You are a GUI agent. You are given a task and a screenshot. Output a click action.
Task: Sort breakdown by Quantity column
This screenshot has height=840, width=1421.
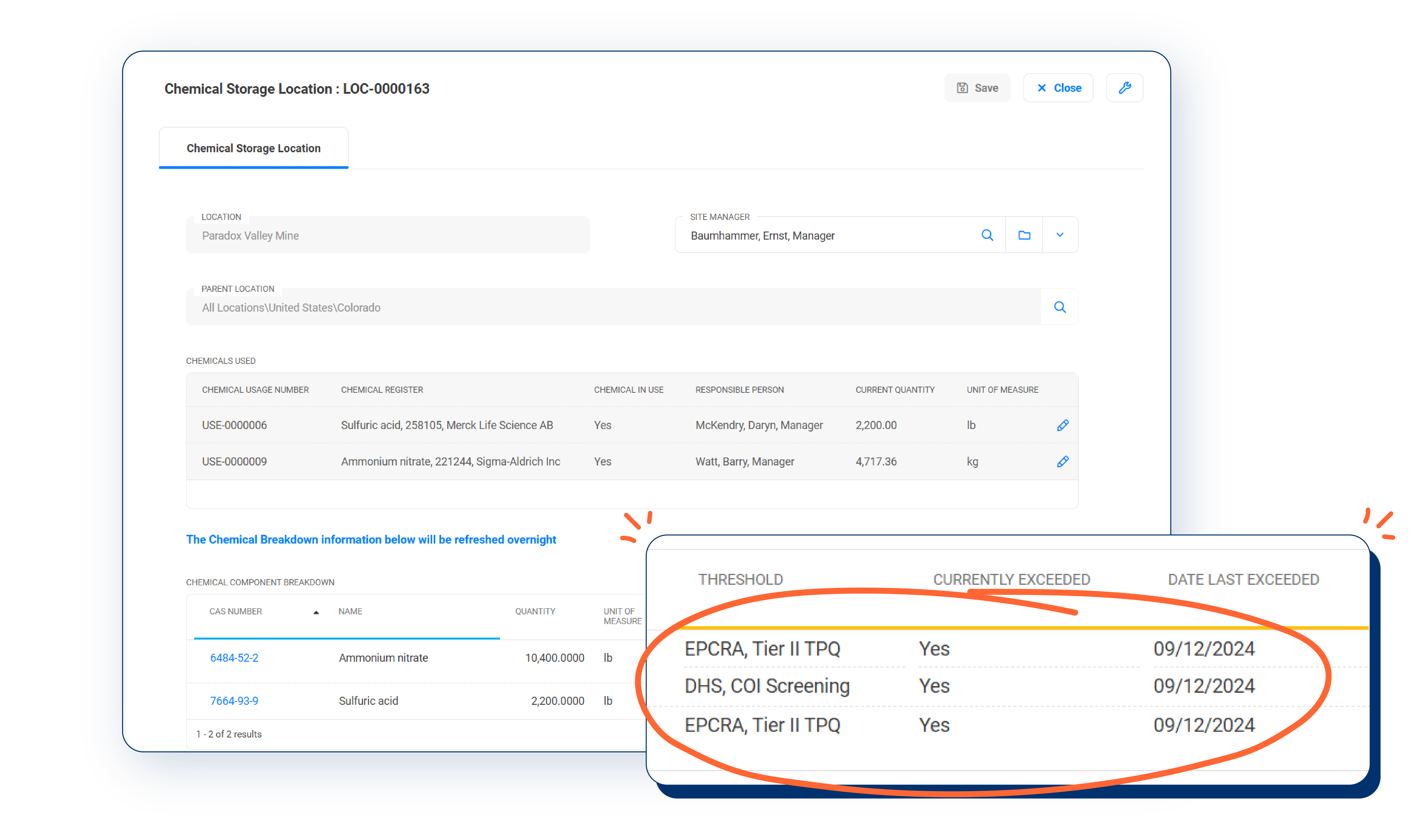click(x=535, y=611)
